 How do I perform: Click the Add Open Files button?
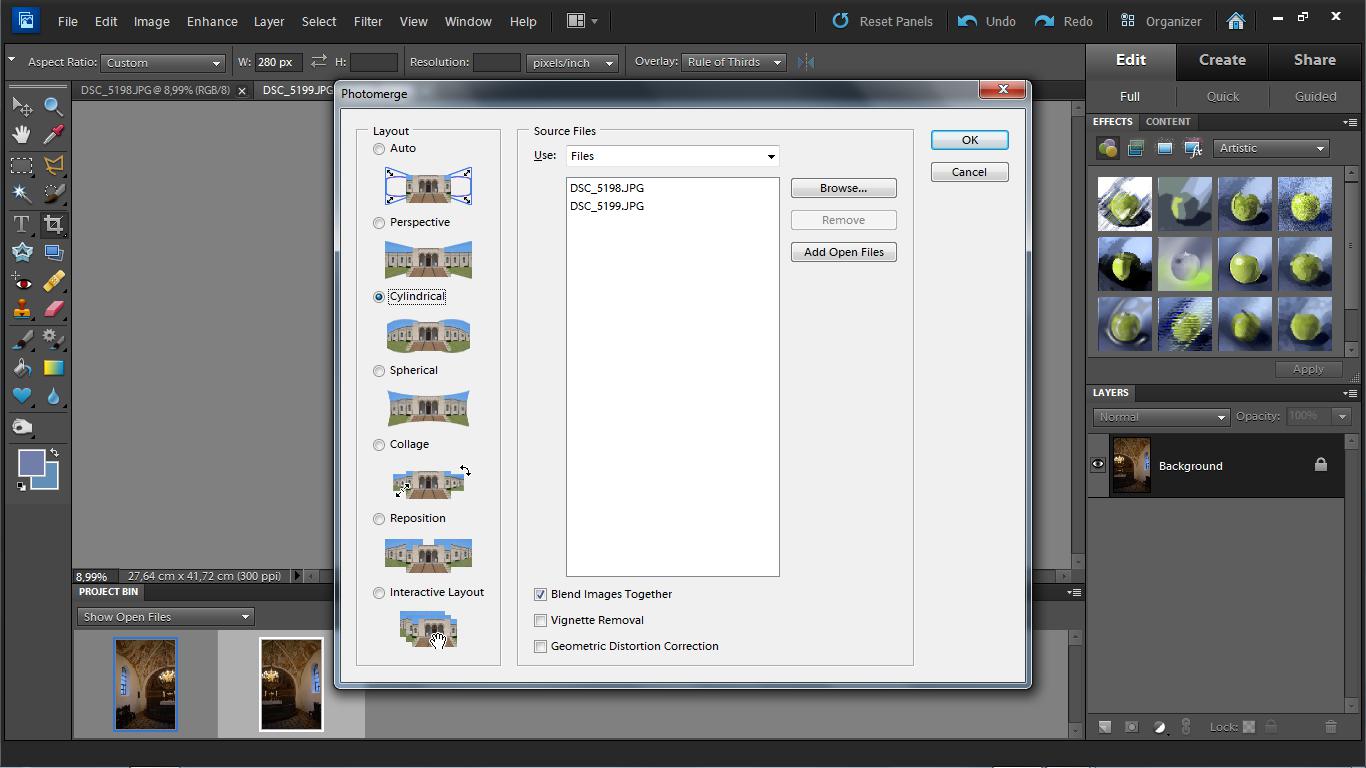click(843, 252)
